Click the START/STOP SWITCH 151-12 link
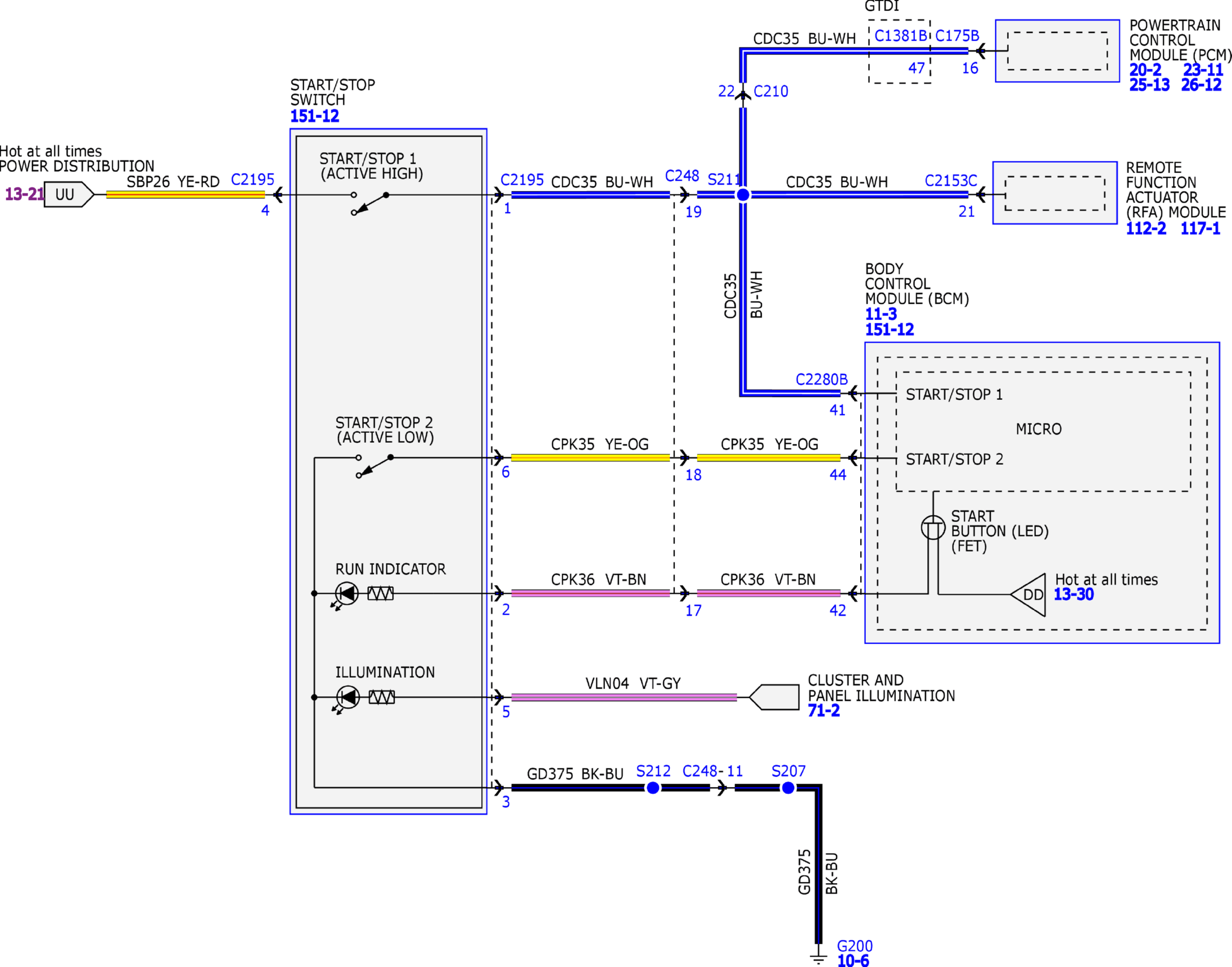 314,116
